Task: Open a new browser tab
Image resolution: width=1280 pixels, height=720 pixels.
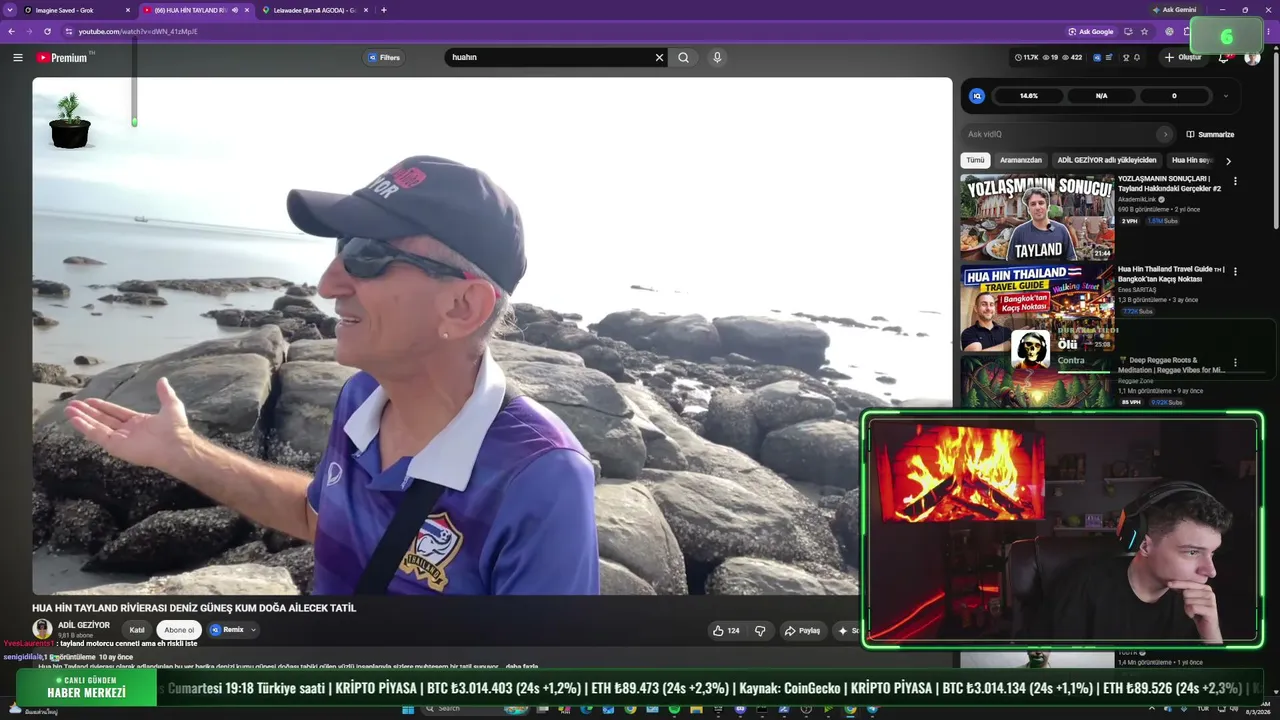Action: tap(384, 10)
